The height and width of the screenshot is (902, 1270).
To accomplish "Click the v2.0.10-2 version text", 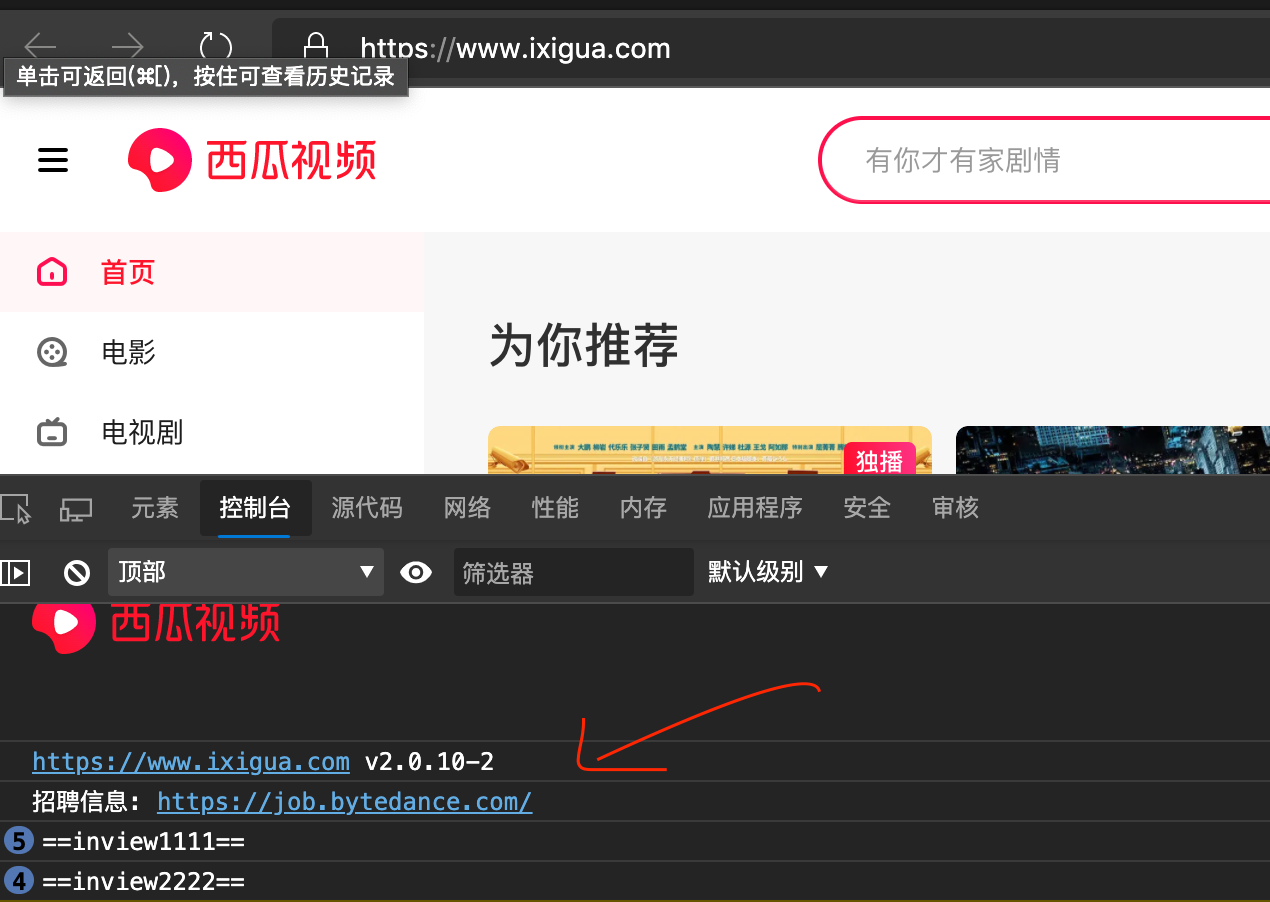I will pyautogui.click(x=429, y=762).
